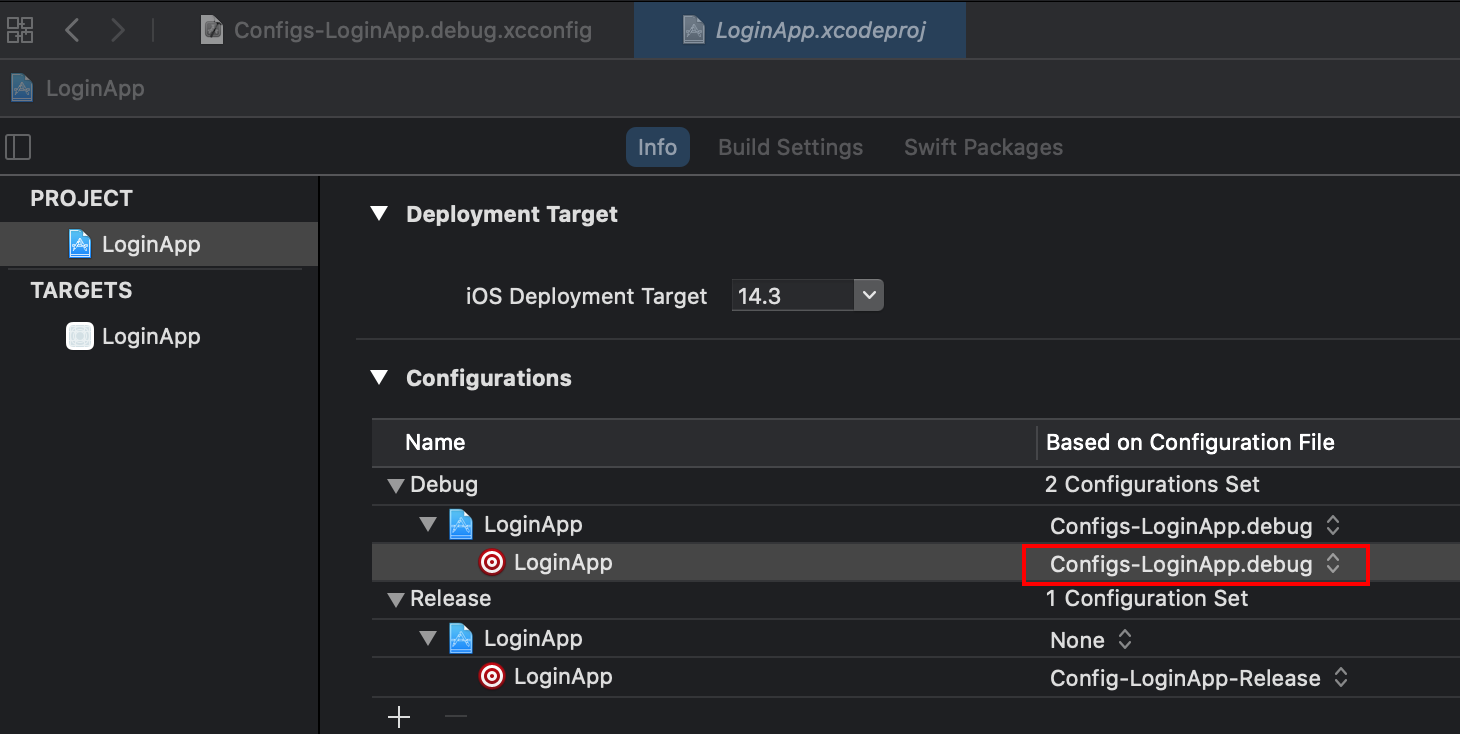1460x734 pixels.
Task: Collapse the Configurations section
Action: 379,377
